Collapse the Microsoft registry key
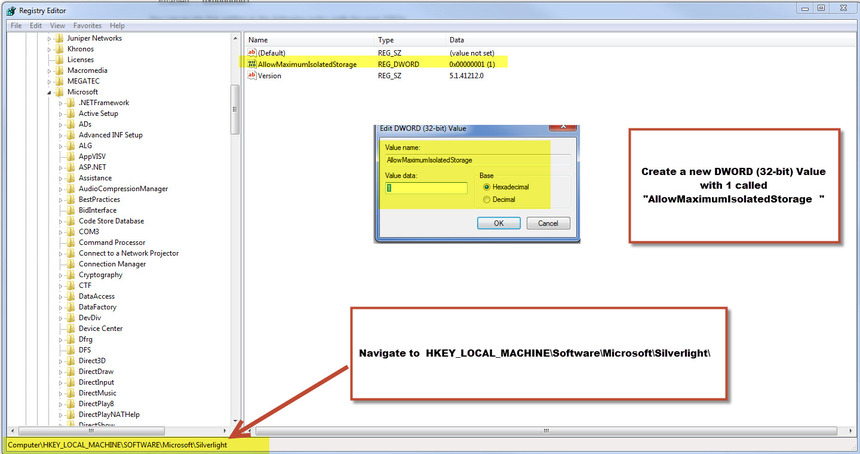This screenshot has width=860, height=454. pos(49,93)
